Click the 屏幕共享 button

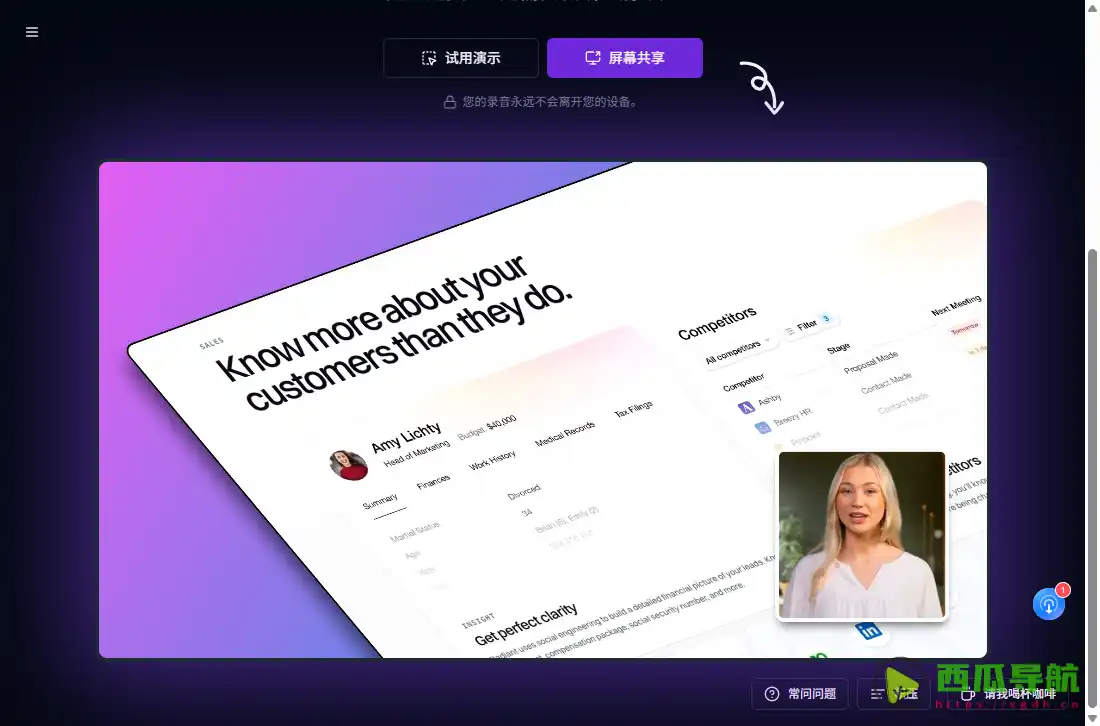click(x=624, y=58)
